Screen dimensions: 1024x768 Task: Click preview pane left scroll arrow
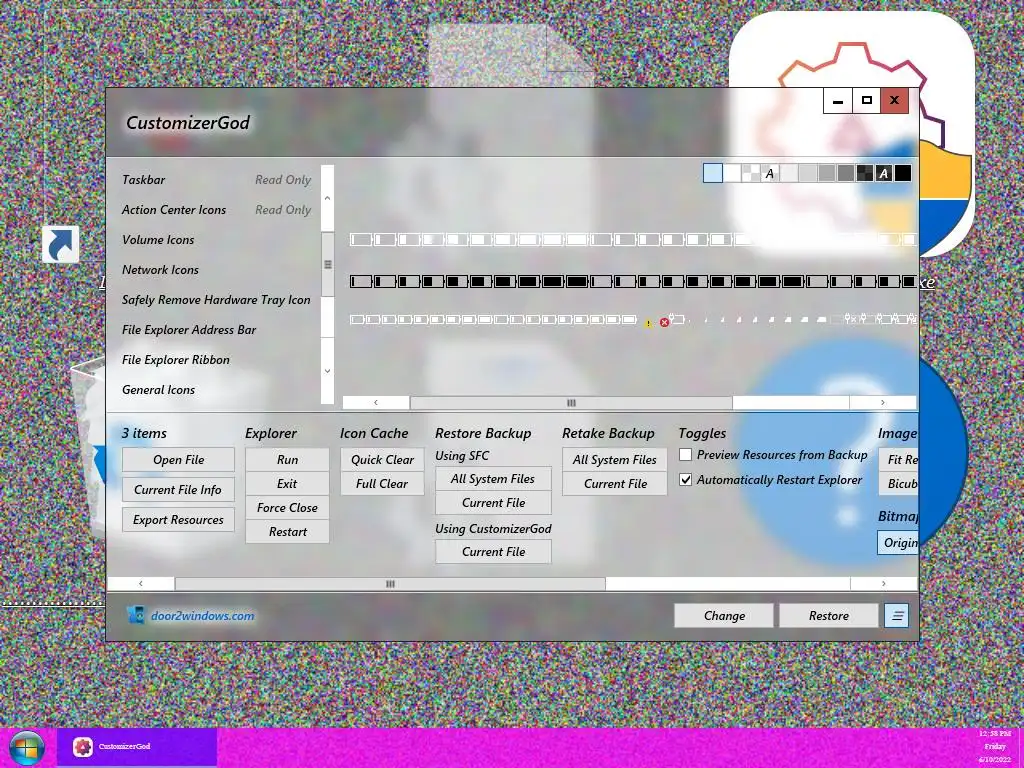tap(376, 402)
